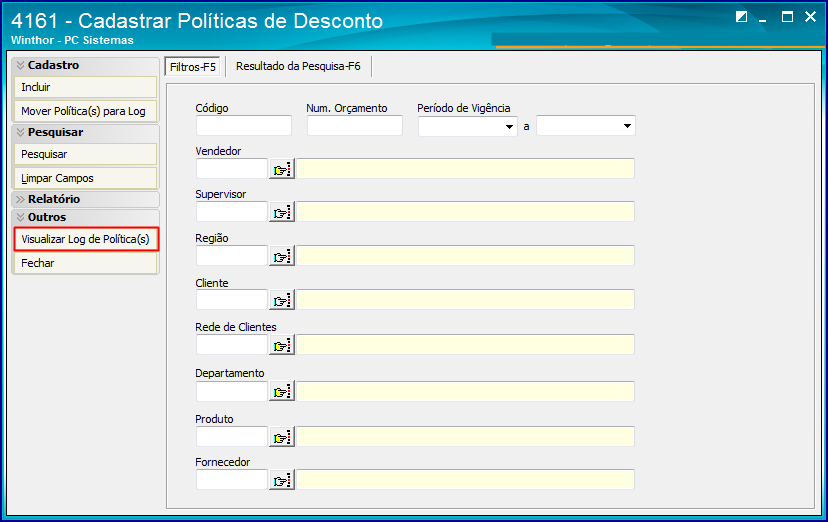
Task: Focus the Rede de Clientes code field
Action: point(232,345)
